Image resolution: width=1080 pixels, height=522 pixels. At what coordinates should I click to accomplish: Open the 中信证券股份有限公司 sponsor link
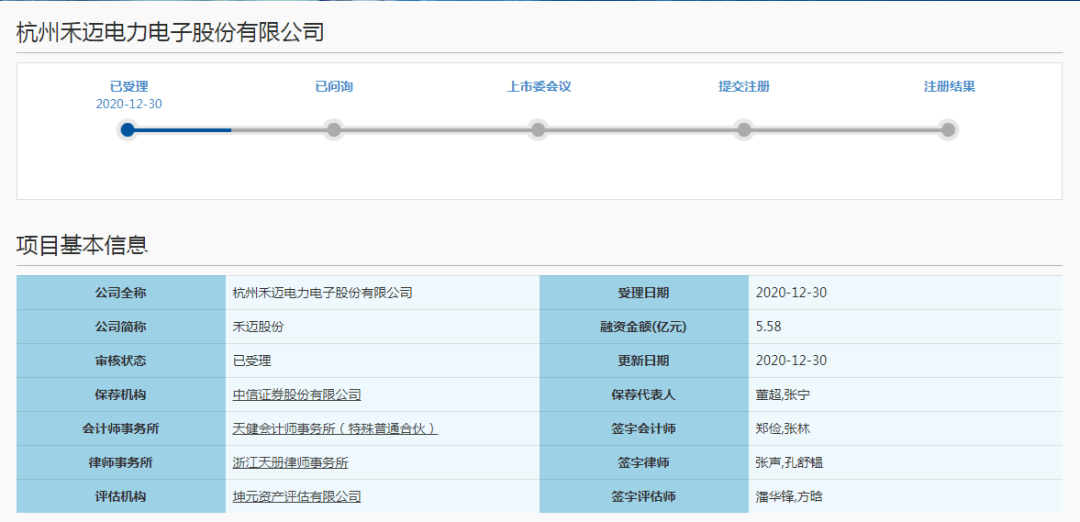coord(297,395)
